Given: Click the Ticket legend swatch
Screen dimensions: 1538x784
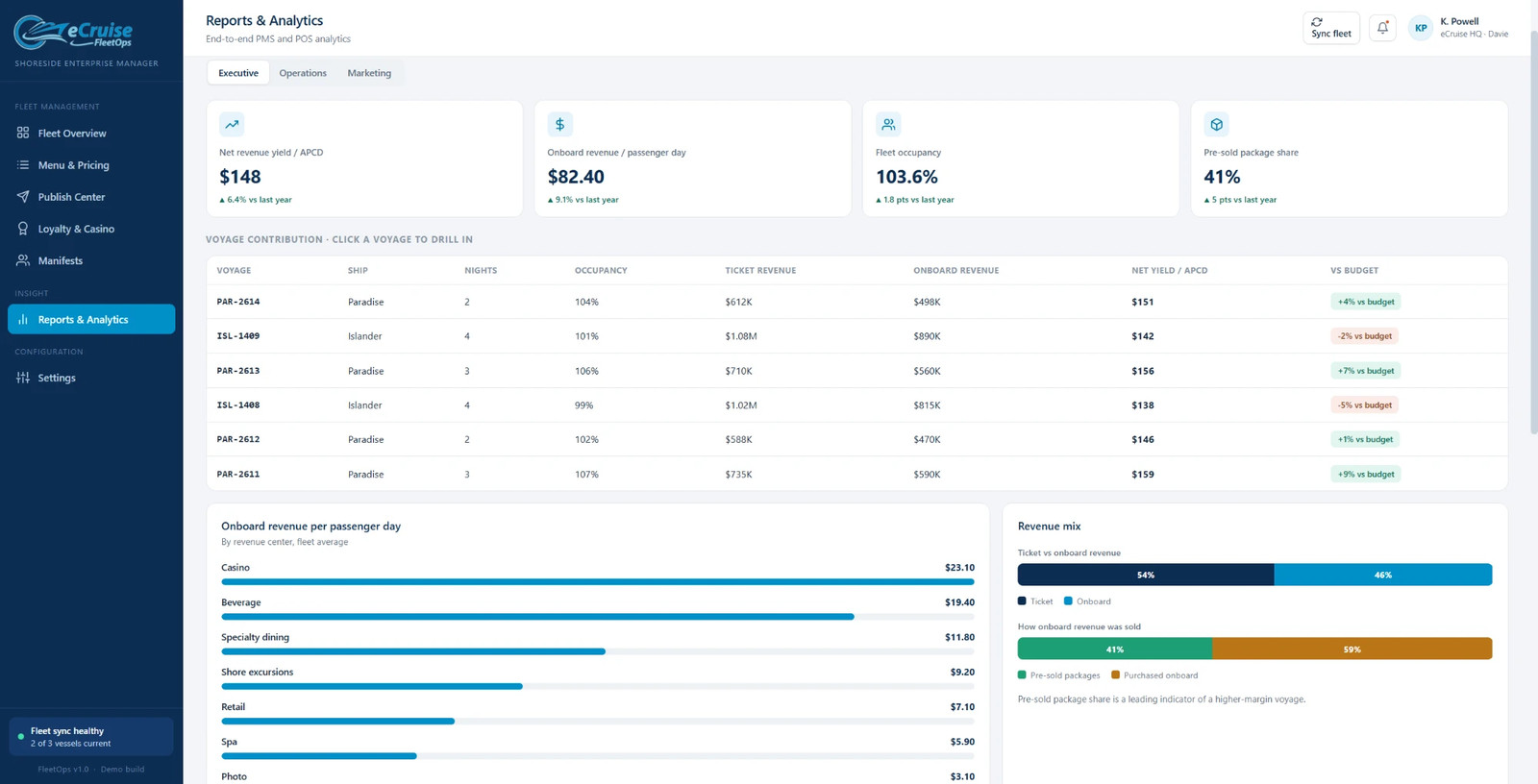Looking at the screenshot, I should tap(1022, 600).
